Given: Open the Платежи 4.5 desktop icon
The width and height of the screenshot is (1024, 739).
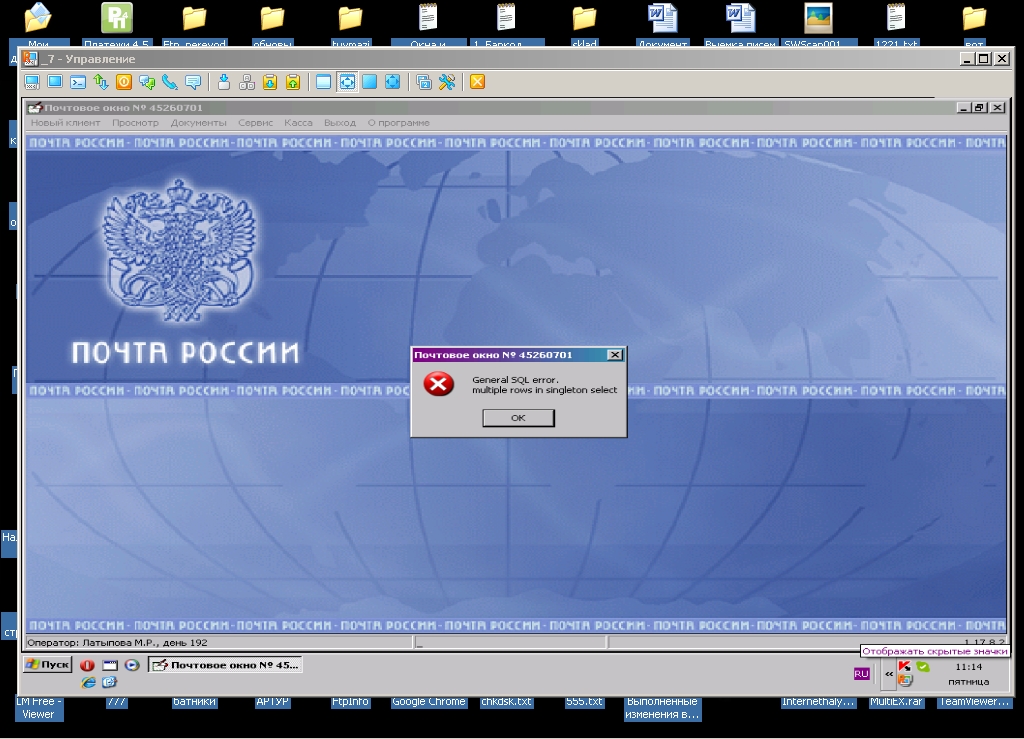Looking at the screenshot, I should (x=116, y=25).
